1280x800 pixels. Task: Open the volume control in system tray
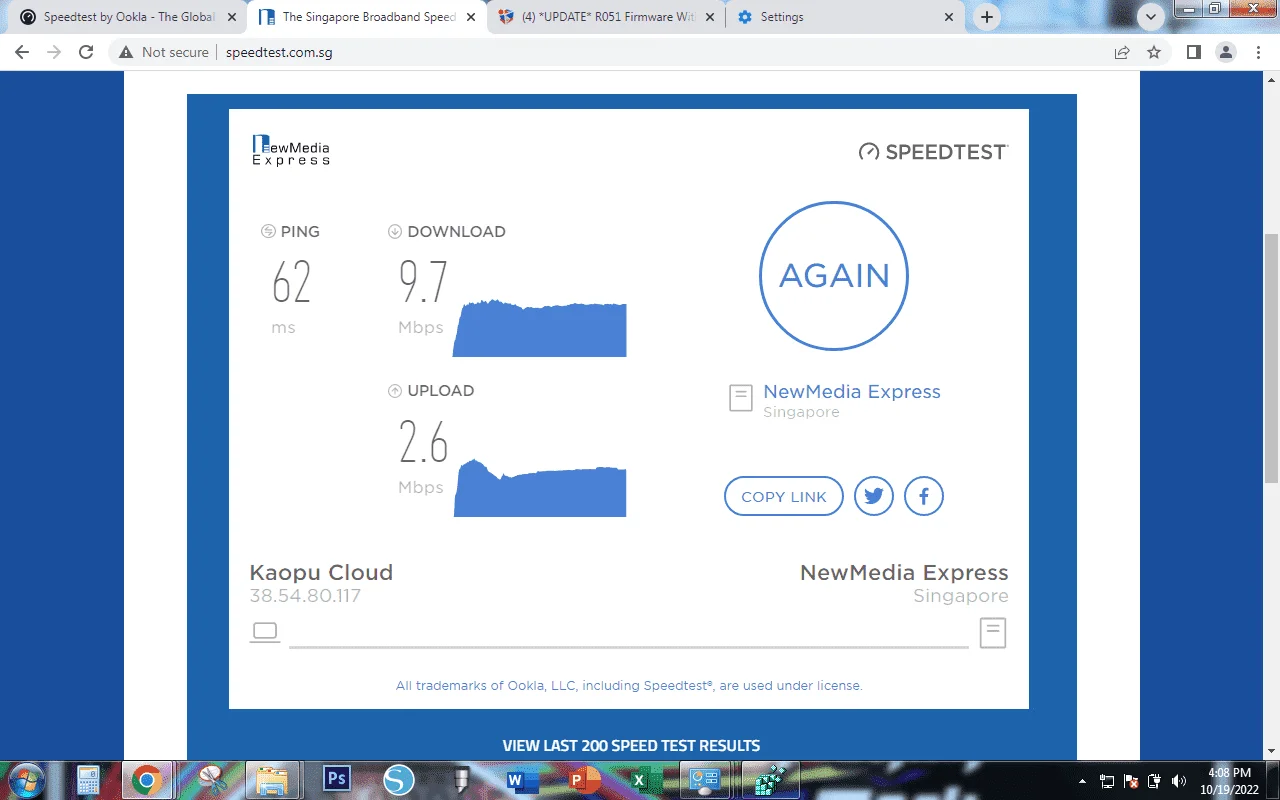[1179, 781]
